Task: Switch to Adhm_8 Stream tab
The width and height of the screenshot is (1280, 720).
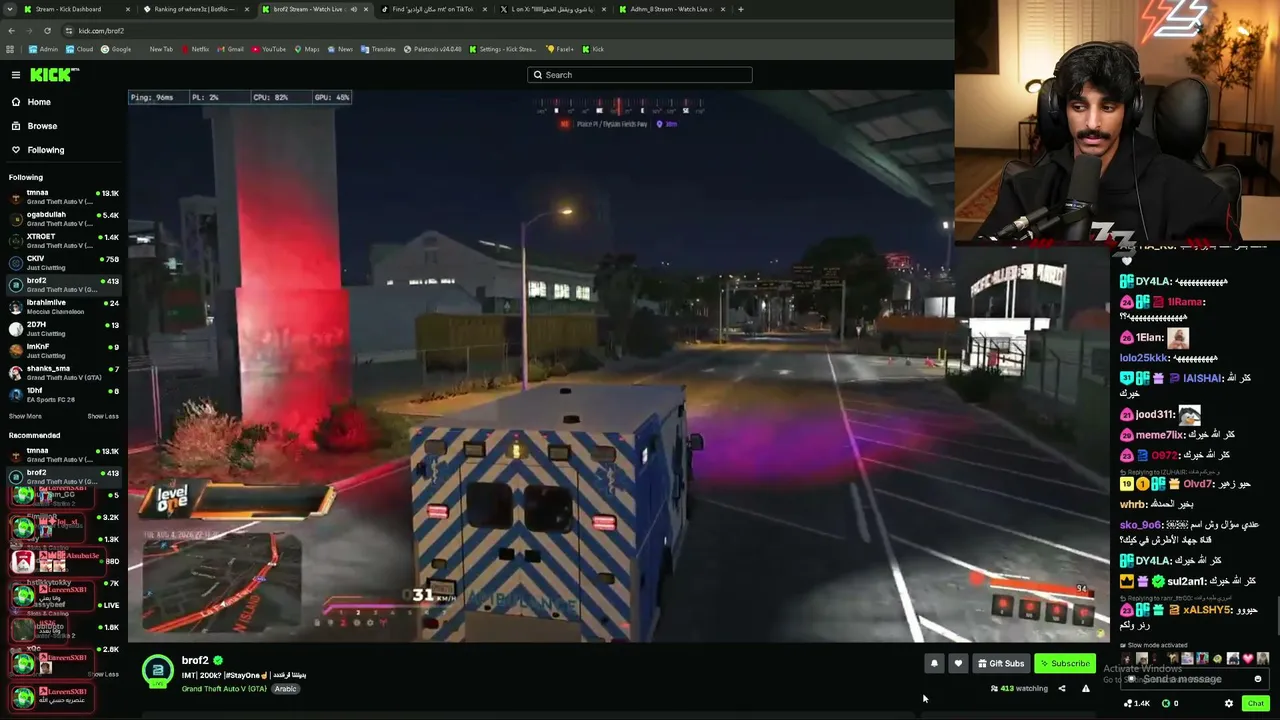Action: (x=671, y=9)
